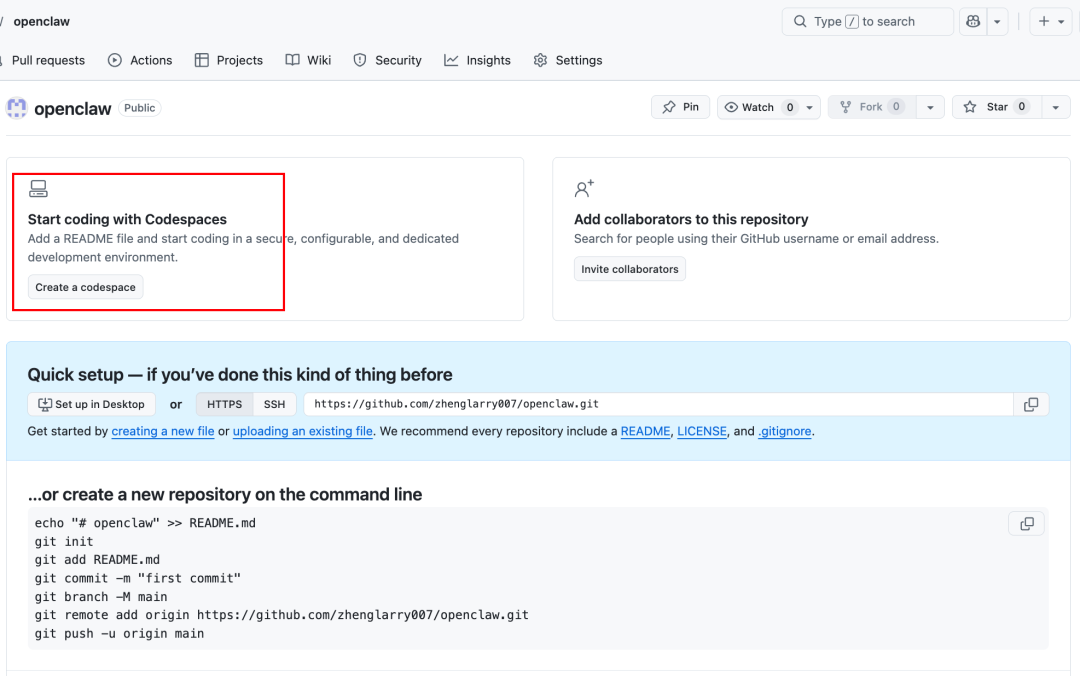This screenshot has height=676, width=1080.
Task: Invite collaborators to the repository
Action: [630, 269]
